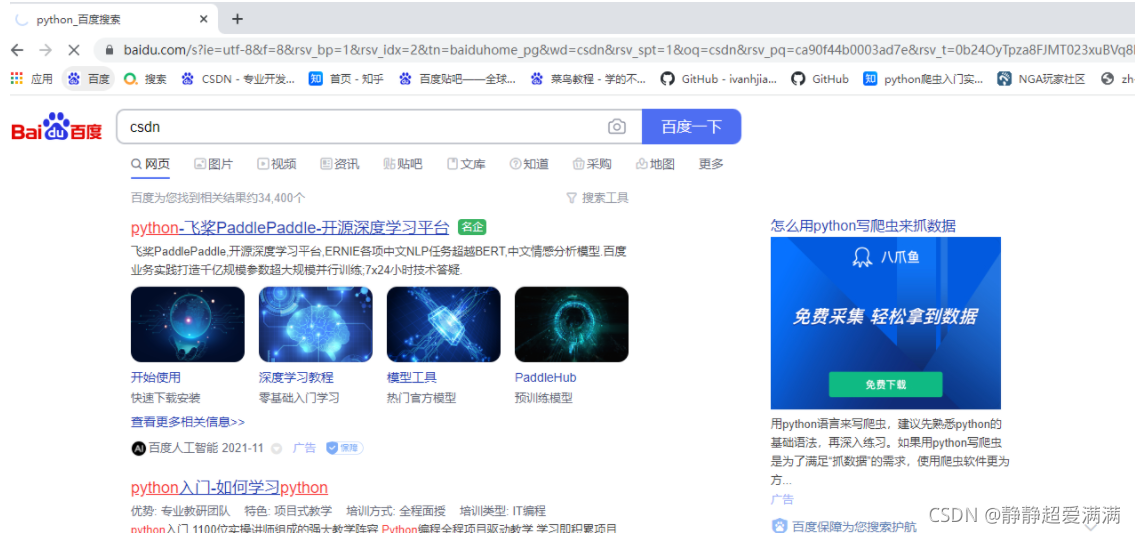The image size is (1135, 533).
Task: Click the 广告 label under PaddlePaddle result
Action: (x=304, y=448)
